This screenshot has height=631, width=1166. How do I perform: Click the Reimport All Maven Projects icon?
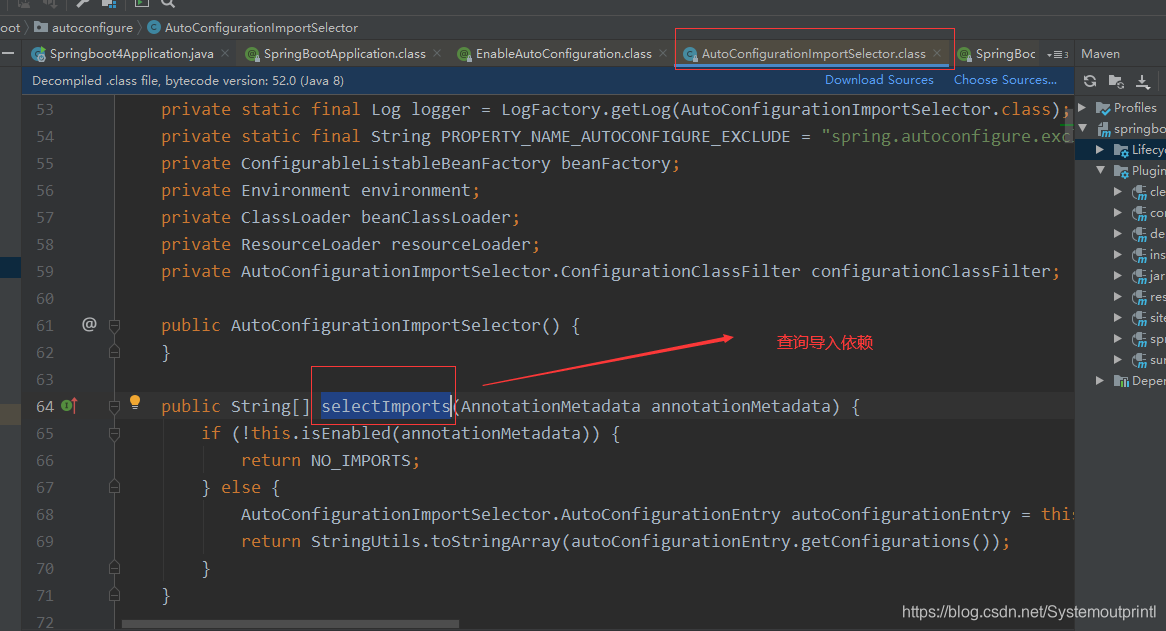coord(1090,81)
